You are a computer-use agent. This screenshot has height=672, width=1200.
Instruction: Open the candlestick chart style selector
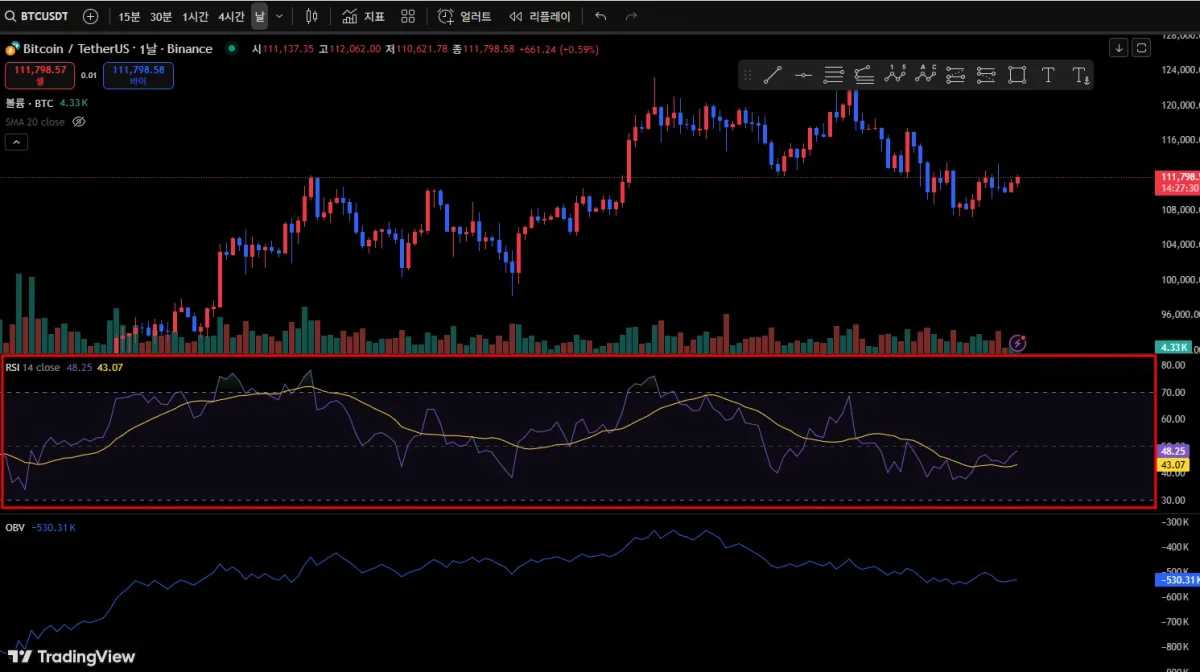(312, 16)
